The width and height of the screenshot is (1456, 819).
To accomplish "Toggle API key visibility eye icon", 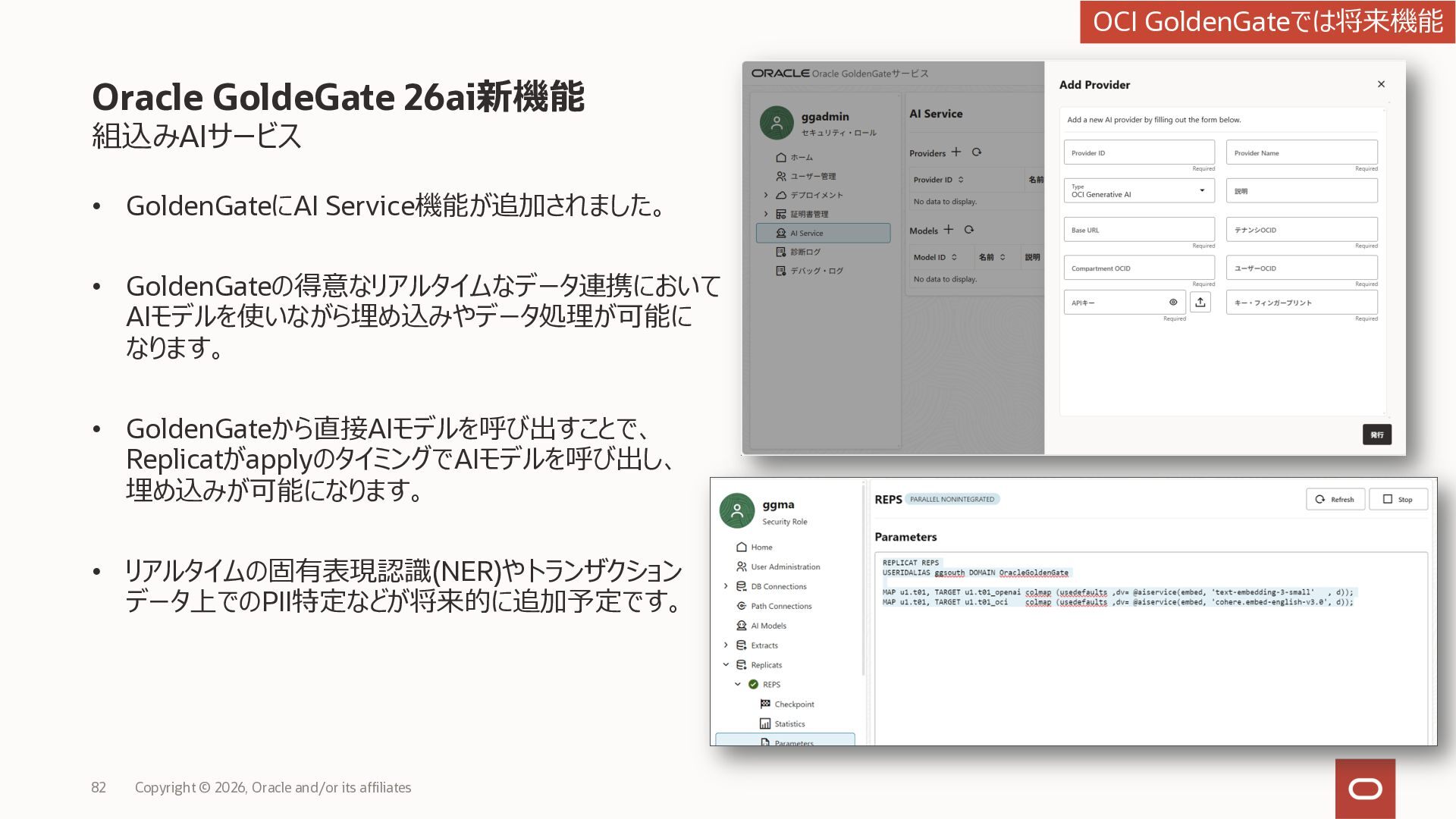I will (x=1173, y=303).
